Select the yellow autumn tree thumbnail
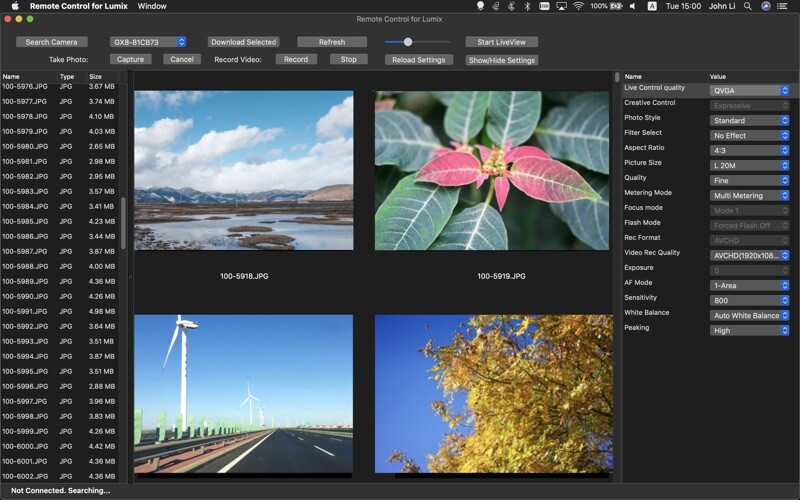Image resolution: width=800 pixels, height=500 pixels. coord(494,394)
